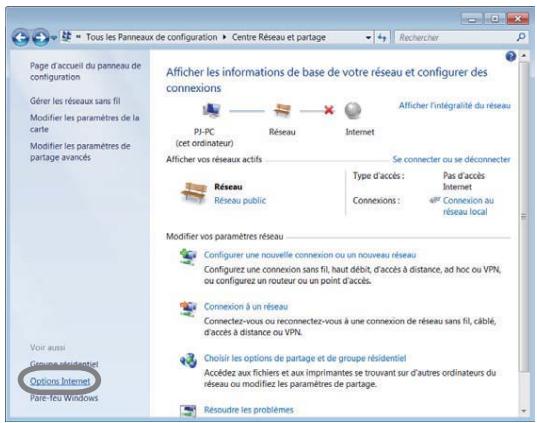Open 'Connexion à un réseau' link

(246, 307)
